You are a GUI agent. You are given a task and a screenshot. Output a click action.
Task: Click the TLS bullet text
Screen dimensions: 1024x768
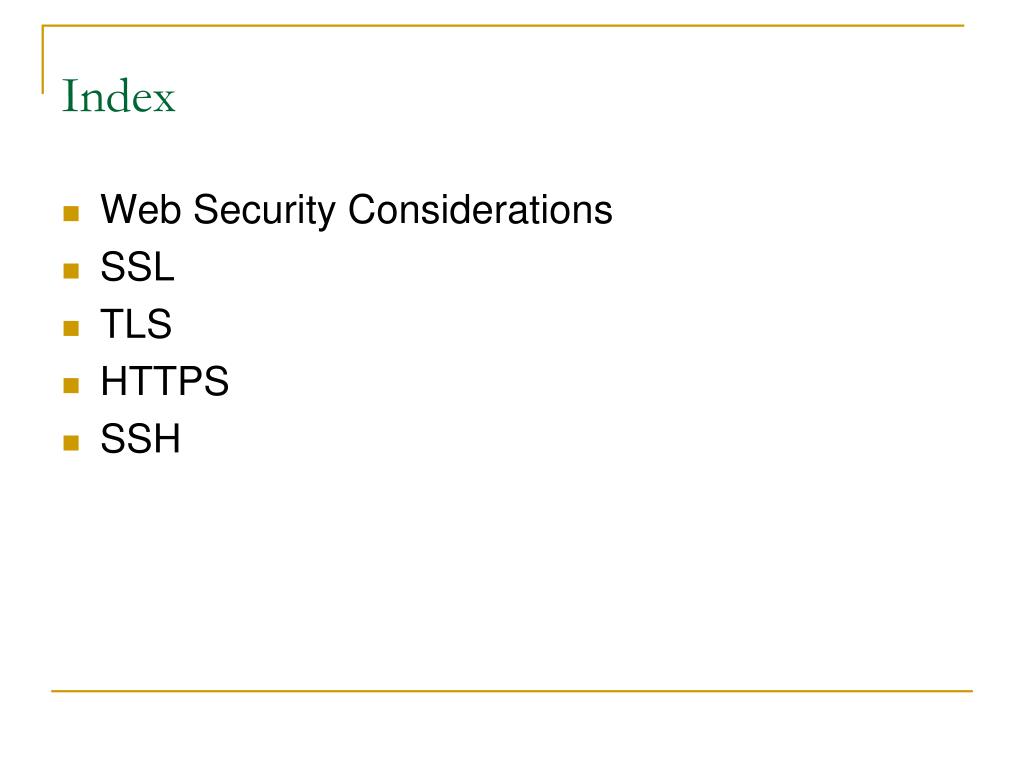click(136, 324)
